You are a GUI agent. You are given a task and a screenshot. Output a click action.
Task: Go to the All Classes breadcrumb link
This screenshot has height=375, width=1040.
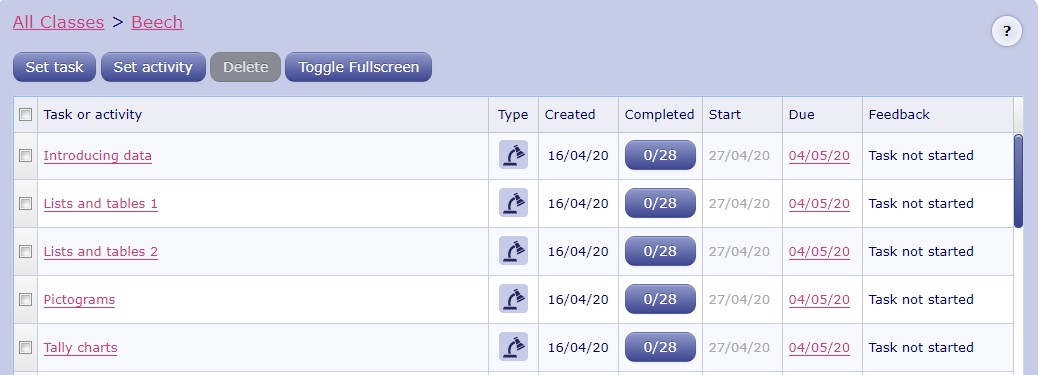[58, 22]
